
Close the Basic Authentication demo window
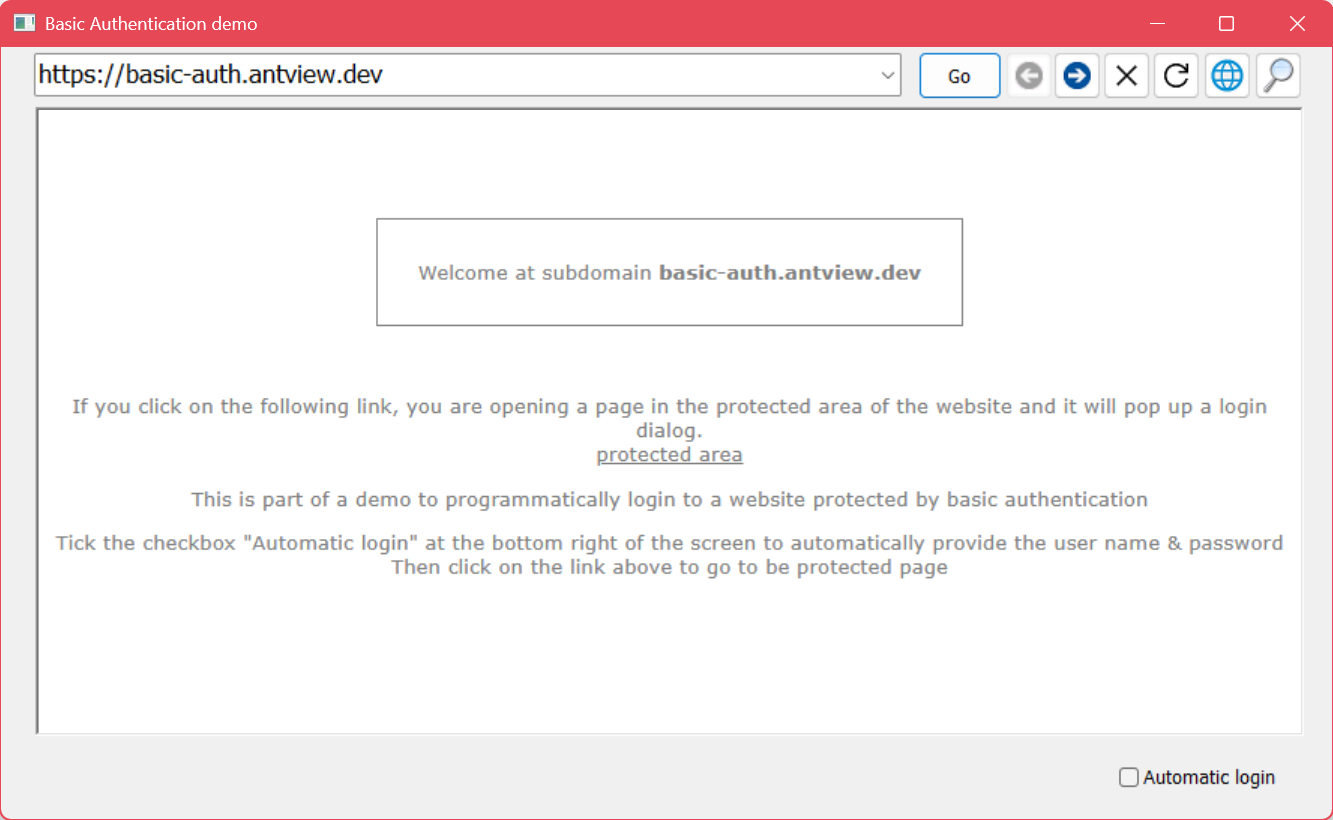pos(1296,23)
